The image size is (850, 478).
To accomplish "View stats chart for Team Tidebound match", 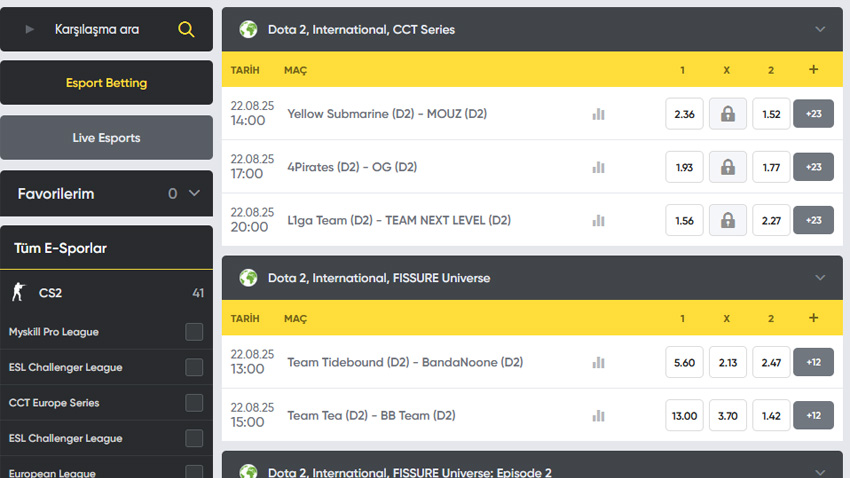I will coord(598,362).
